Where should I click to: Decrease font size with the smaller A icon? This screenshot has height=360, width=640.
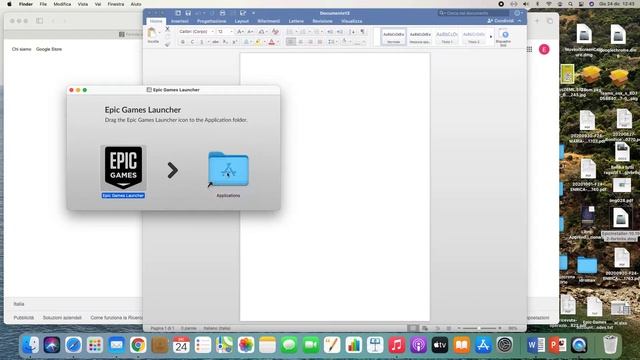click(x=250, y=31)
